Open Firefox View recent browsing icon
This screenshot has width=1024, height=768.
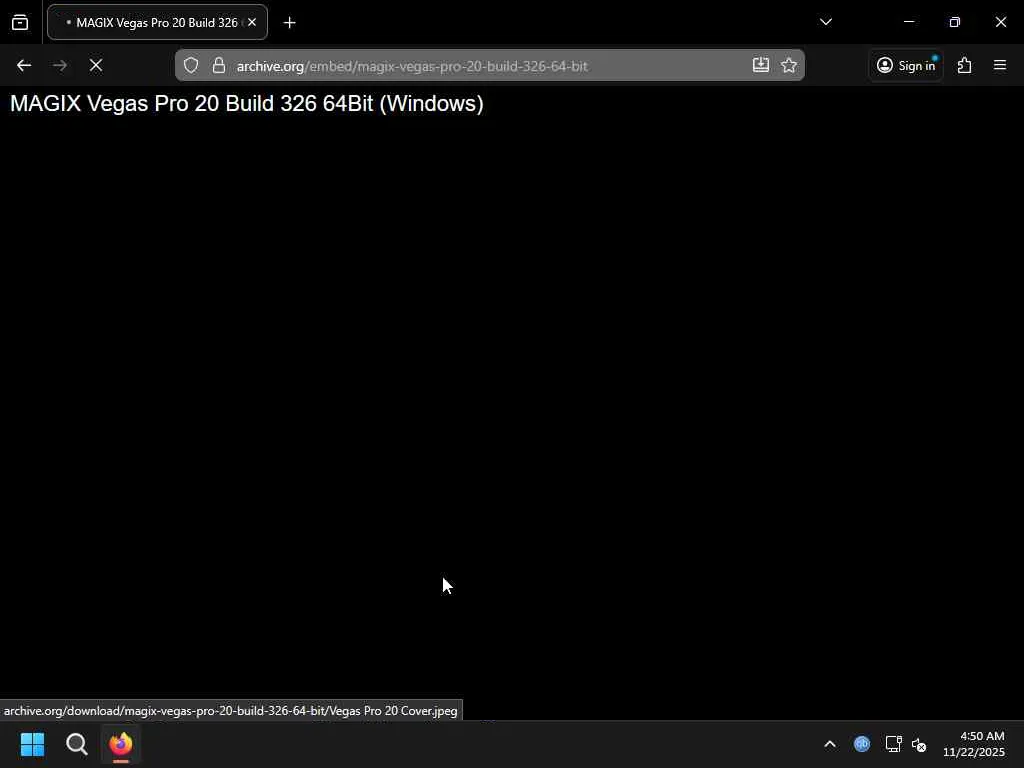[20, 22]
